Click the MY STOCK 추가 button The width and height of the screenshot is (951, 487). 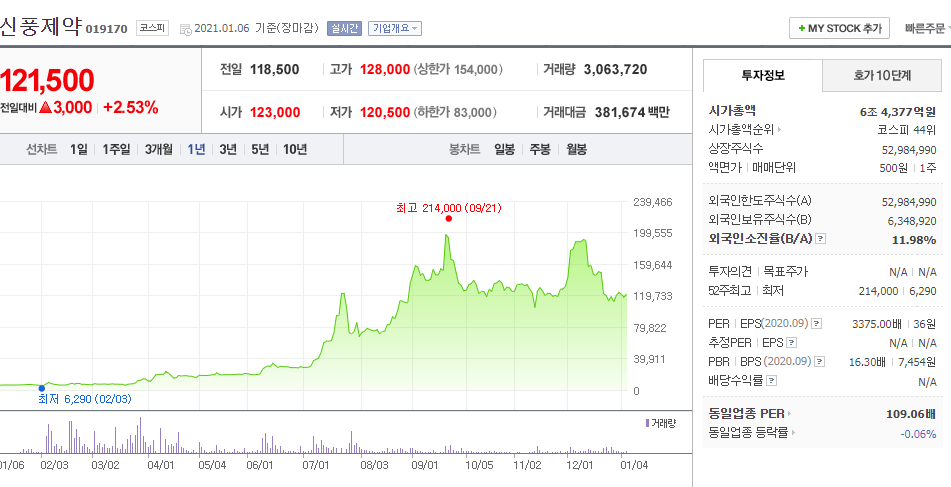coord(839,29)
